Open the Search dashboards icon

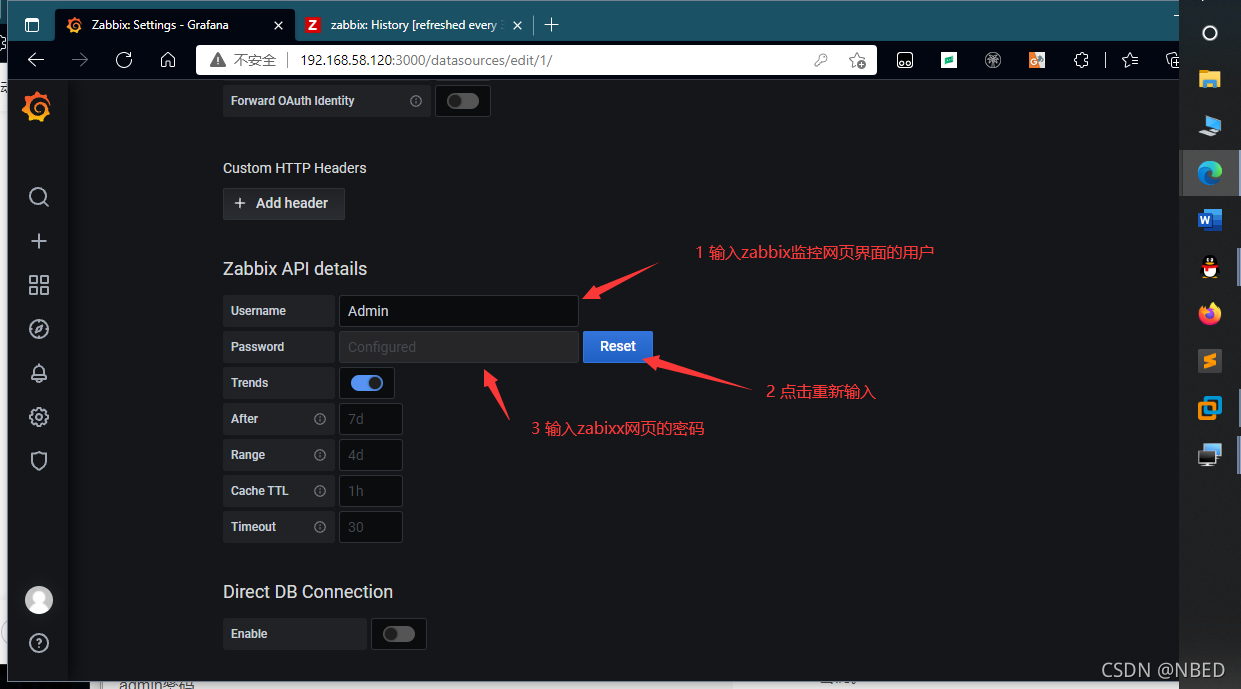point(39,197)
